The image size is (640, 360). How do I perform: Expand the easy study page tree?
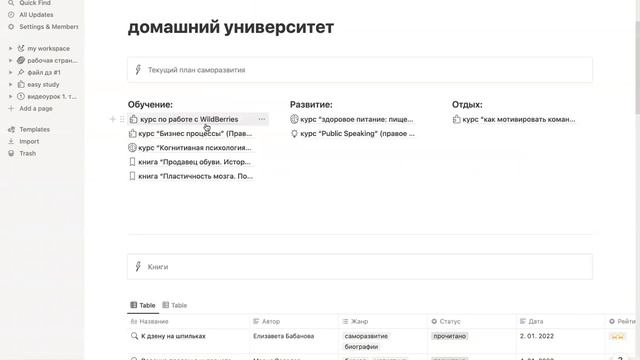tap(11, 84)
